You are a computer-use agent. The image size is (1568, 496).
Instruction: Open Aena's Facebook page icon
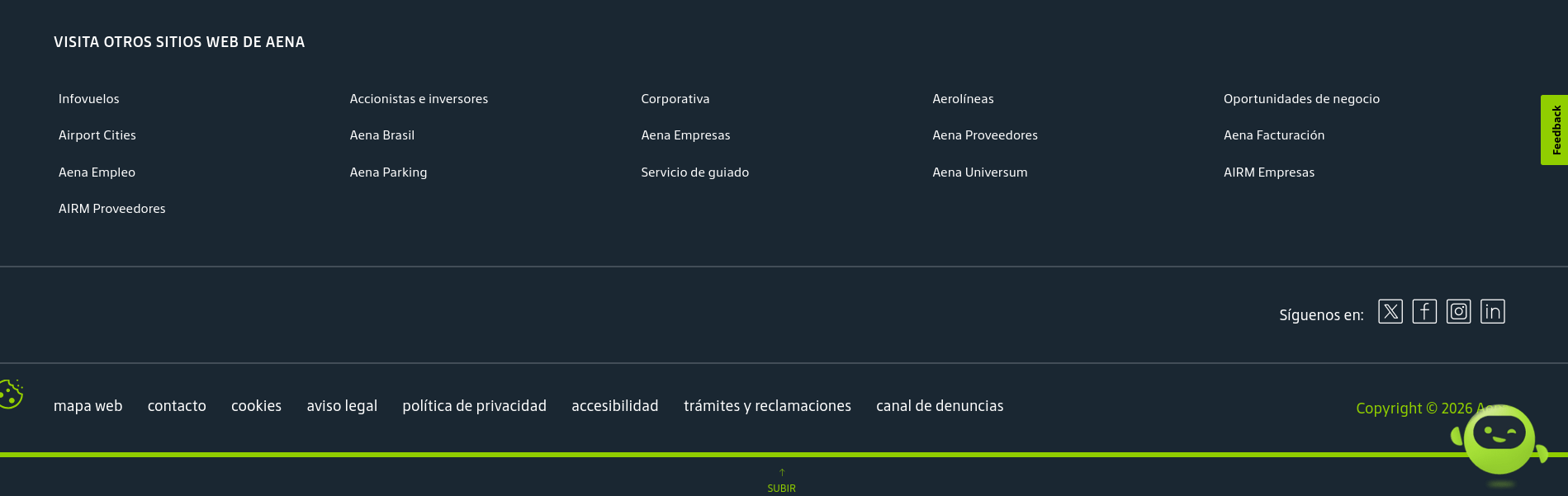(1424, 312)
